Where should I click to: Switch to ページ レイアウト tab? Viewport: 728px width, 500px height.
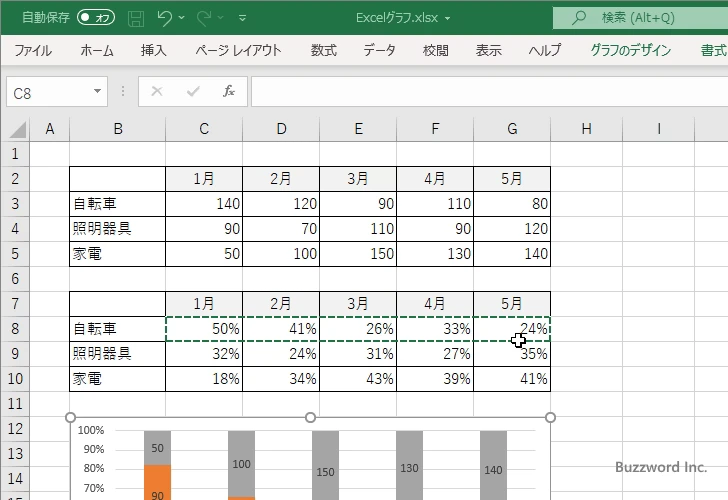[238, 50]
